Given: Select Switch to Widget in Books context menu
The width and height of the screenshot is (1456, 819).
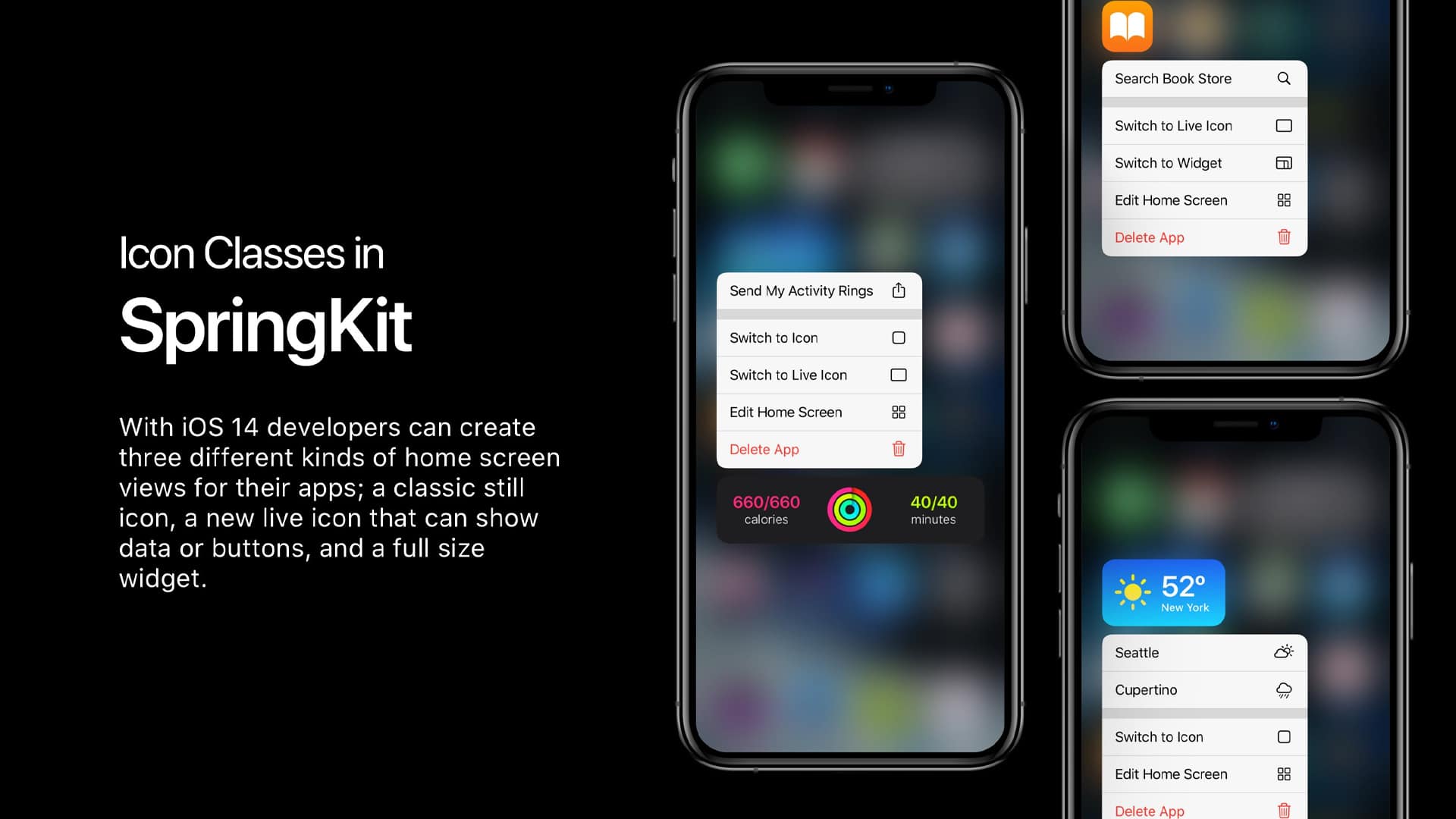Looking at the screenshot, I should (x=1200, y=163).
